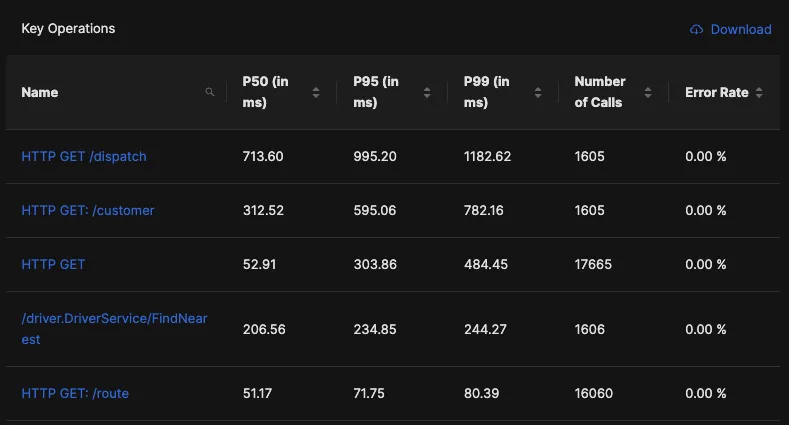Click the 17665 calls cell
The image size is (789, 425).
tap(593, 265)
